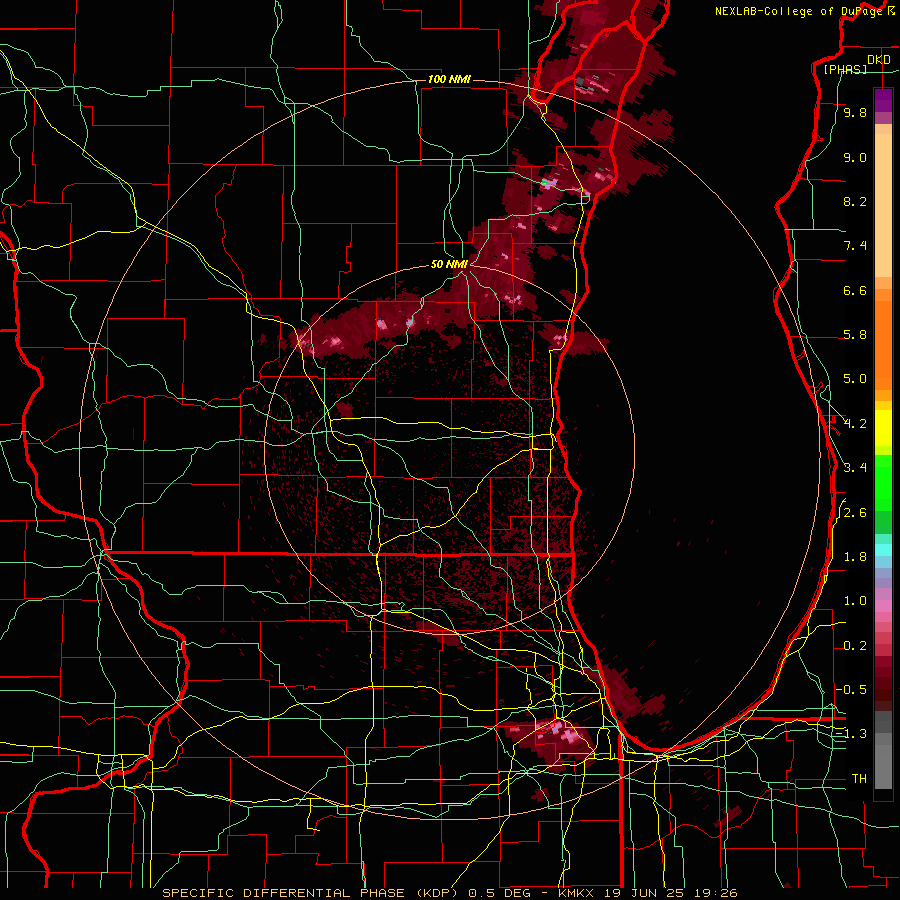The height and width of the screenshot is (900, 900).
Task: Select the -0.5 value on the scale
Action: (852, 689)
